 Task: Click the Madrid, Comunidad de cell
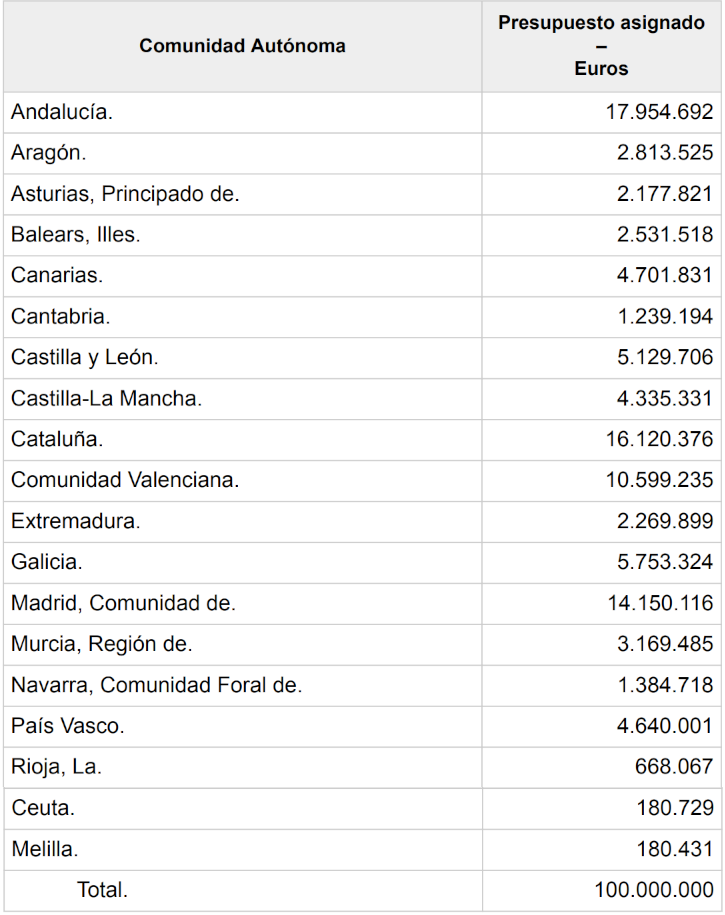click(123, 603)
